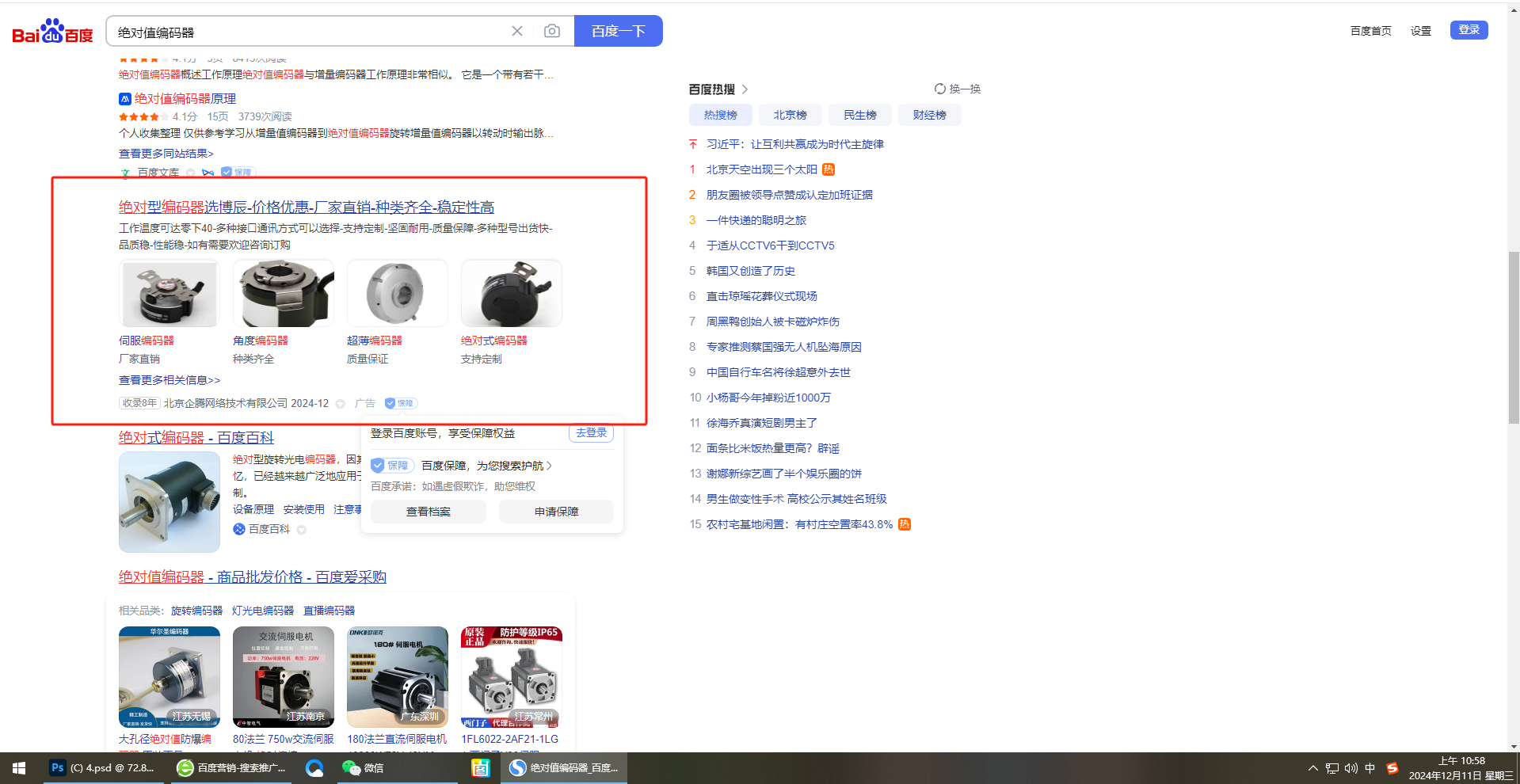Click the 去登录 button in popup
Screen dimensions: 1520x784
[x=591, y=433]
